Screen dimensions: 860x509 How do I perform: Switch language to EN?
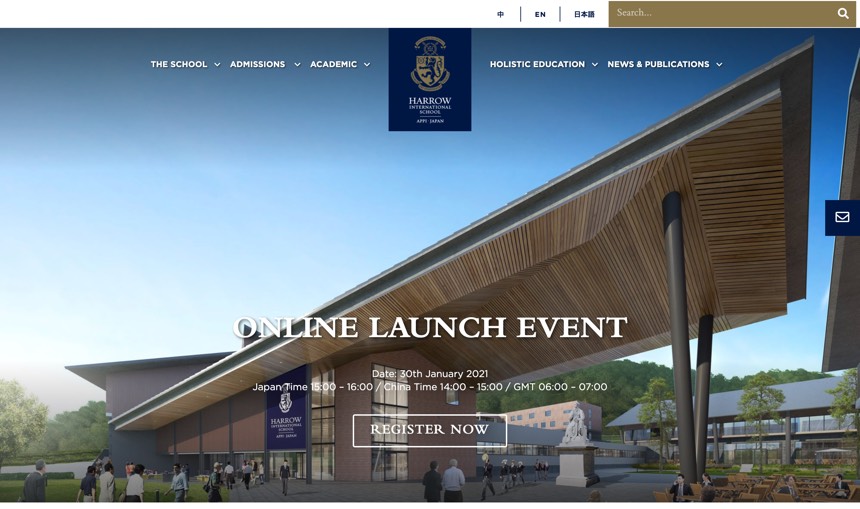tap(540, 14)
